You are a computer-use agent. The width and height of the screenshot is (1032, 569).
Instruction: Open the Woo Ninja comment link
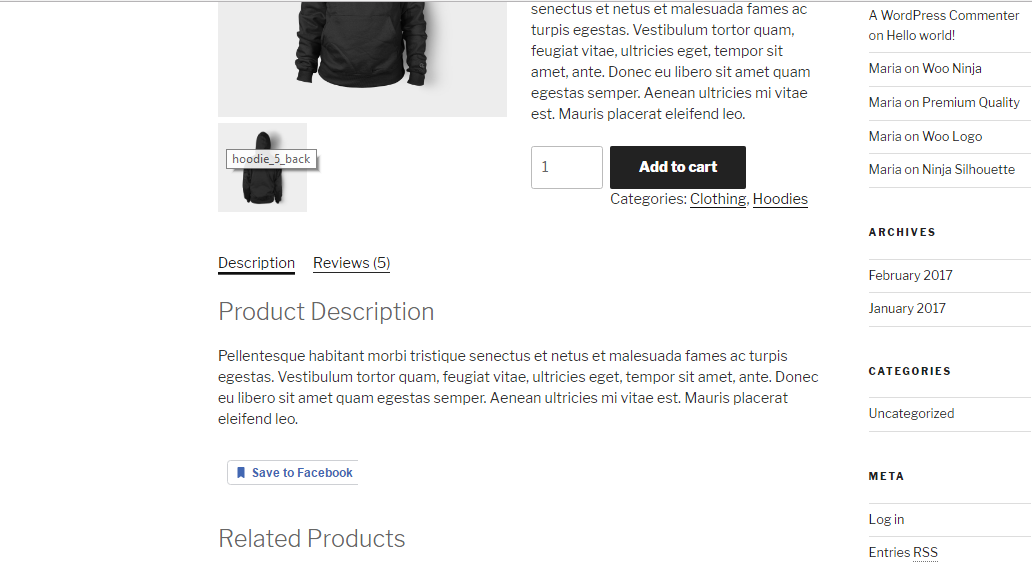951,68
